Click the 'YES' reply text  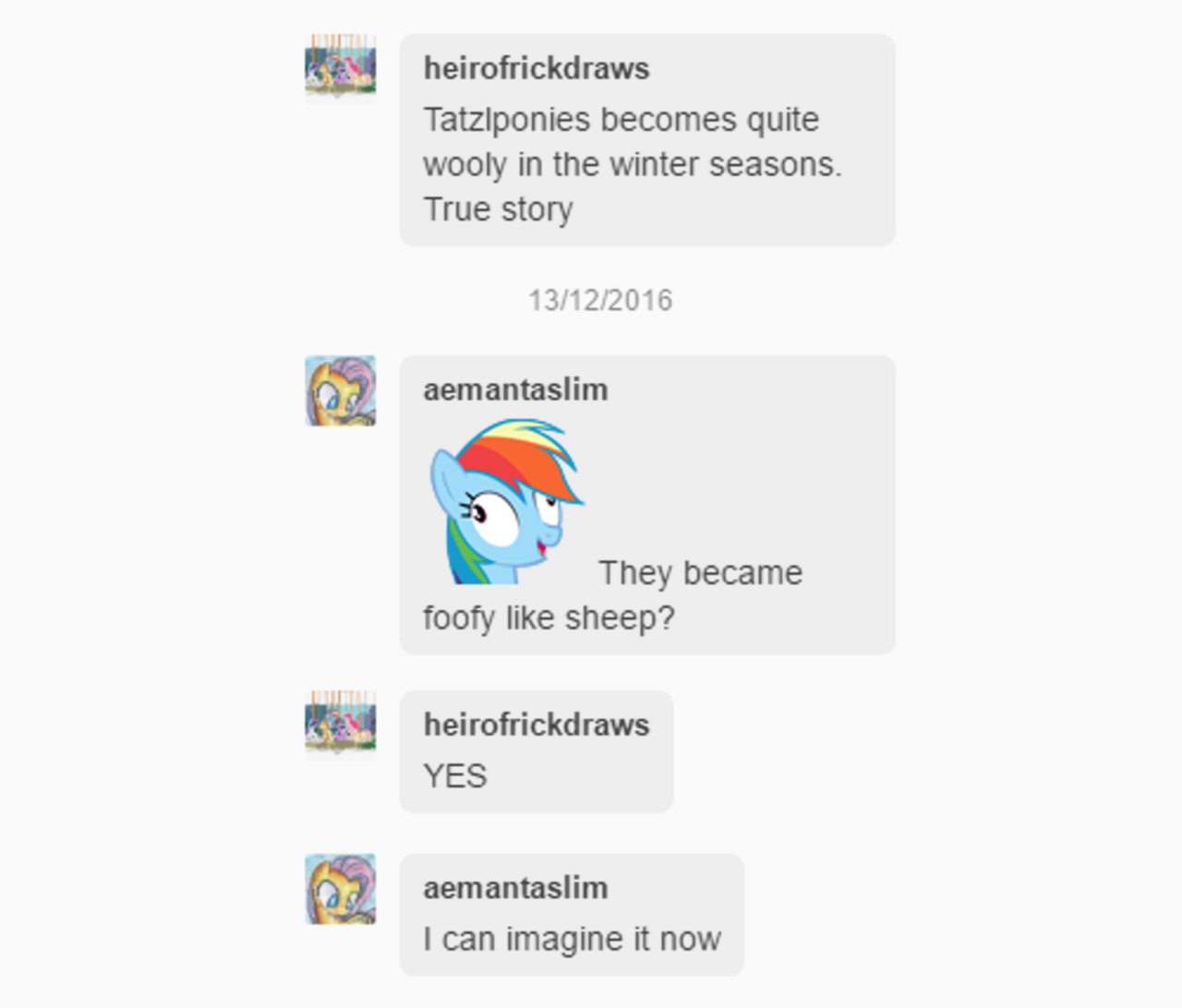pos(455,776)
